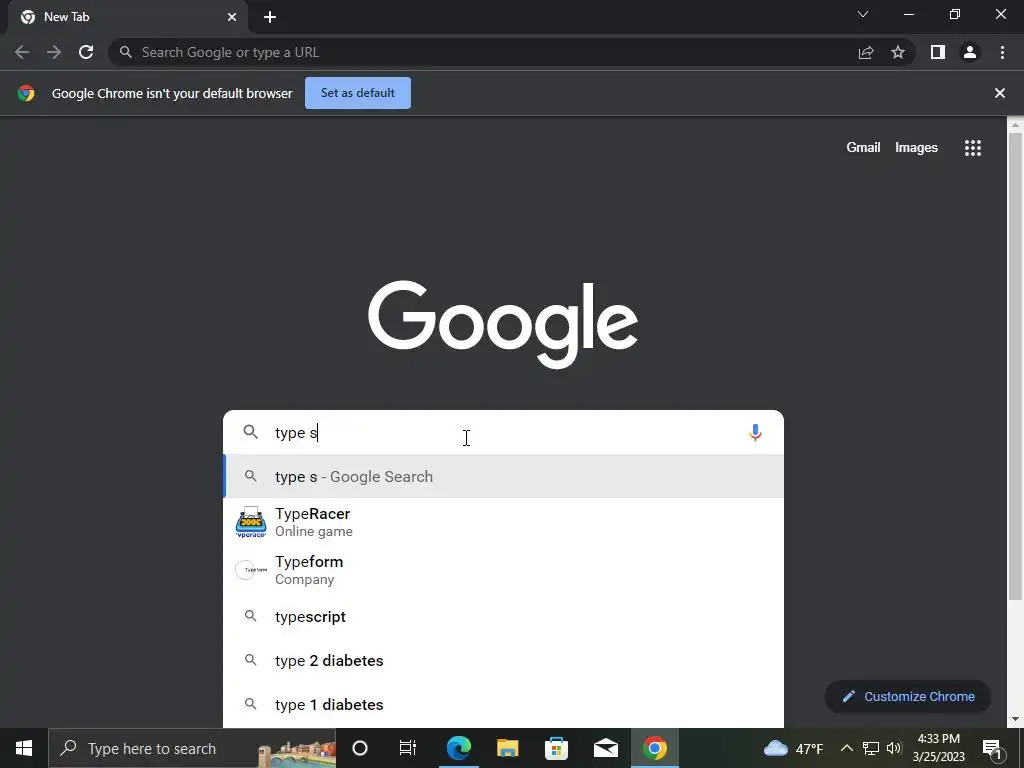
Task: Reload the page with the refresh icon
Action: click(x=86, y=52)
